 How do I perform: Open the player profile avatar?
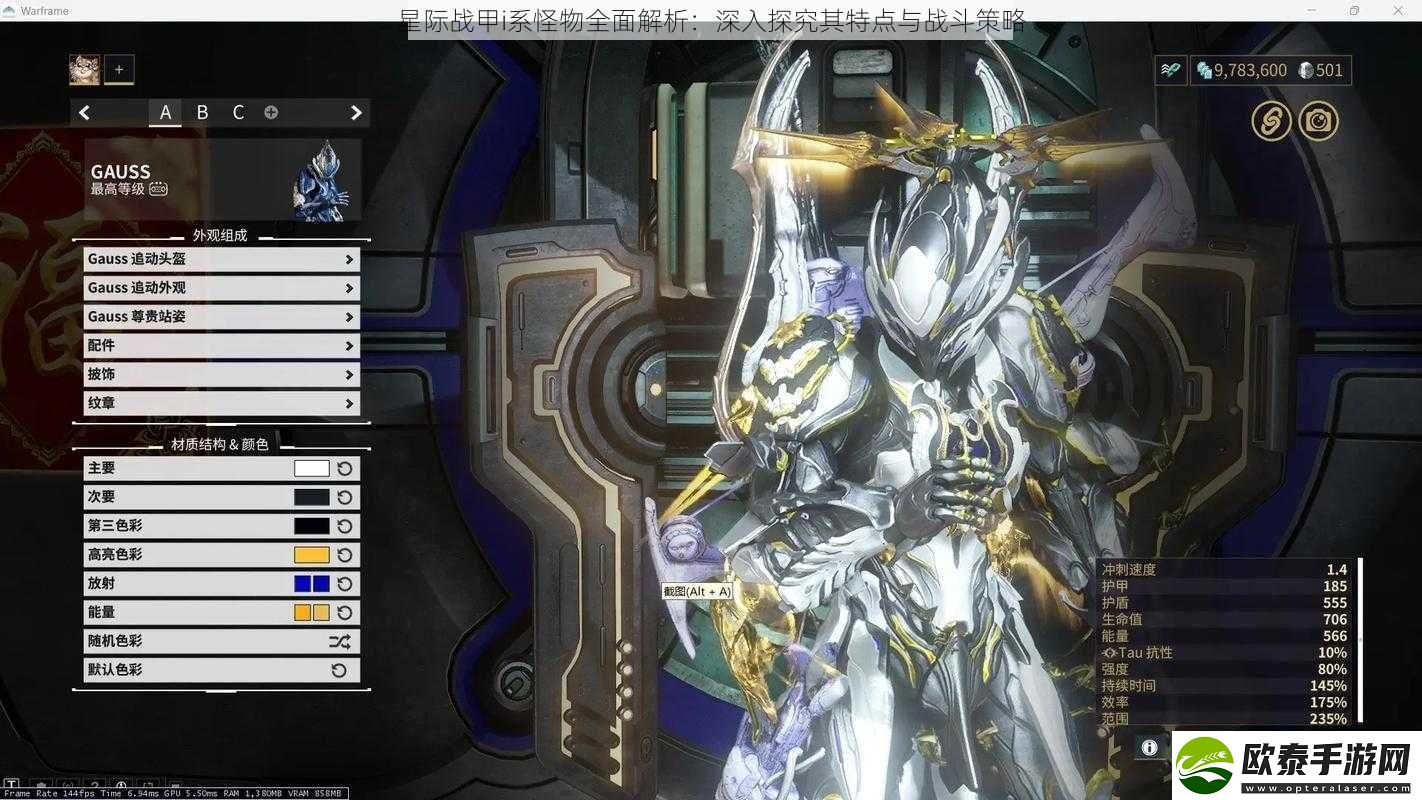[x=84, y=69]
